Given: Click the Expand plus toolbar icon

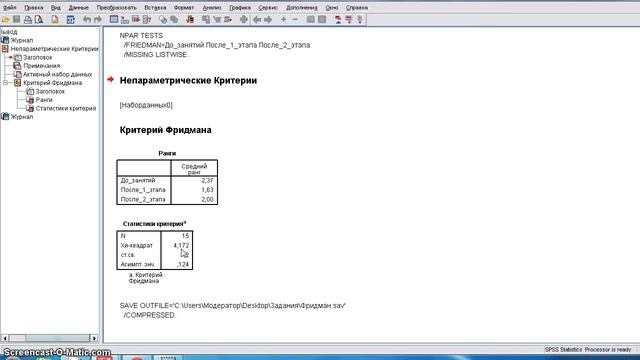Looking at the screenshot, I should point(284,19).
